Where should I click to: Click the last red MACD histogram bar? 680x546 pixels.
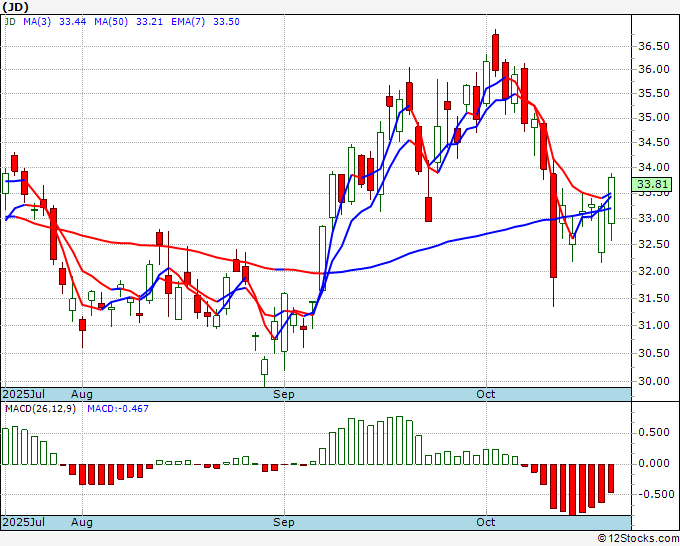coord(611,478)
